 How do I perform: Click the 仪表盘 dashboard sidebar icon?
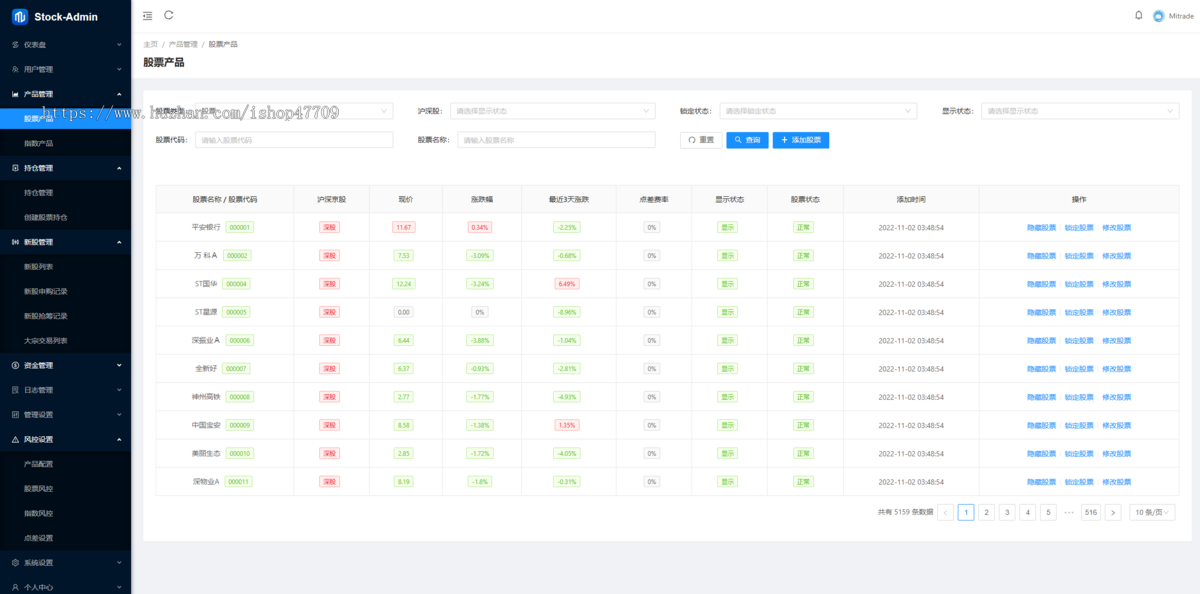click(x=15, y=45)
